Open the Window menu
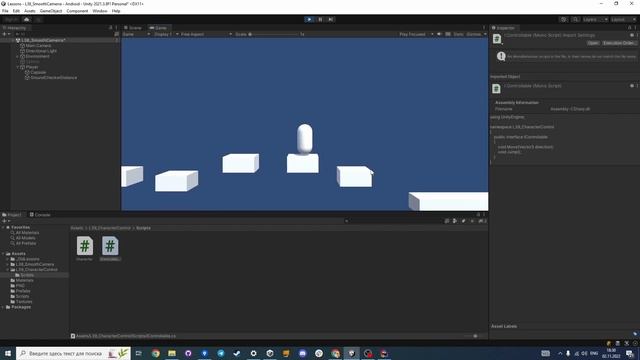The height and width of the screenshot is (360, 640). [100, 11]
